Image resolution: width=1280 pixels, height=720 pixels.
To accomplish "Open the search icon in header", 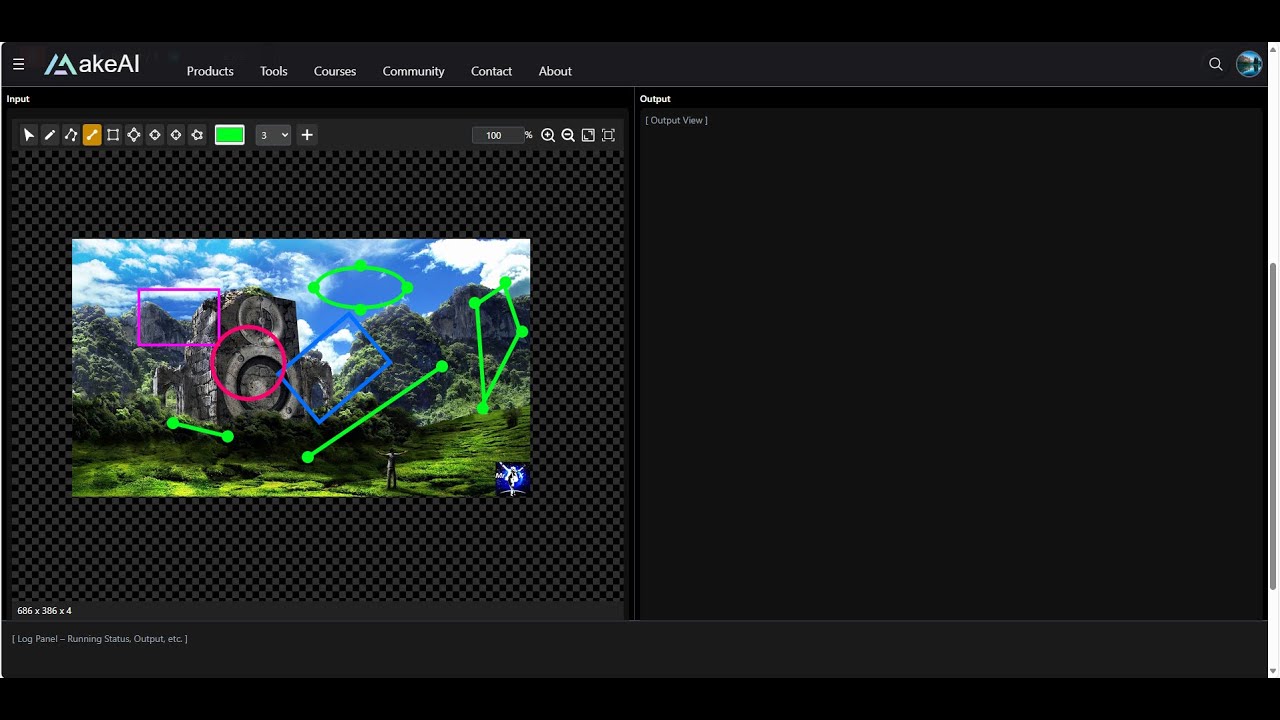I will 1216,64.
